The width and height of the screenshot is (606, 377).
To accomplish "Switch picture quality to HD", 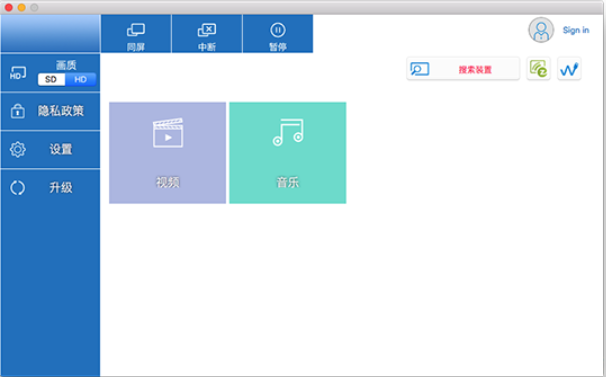I will click(80, 80).
